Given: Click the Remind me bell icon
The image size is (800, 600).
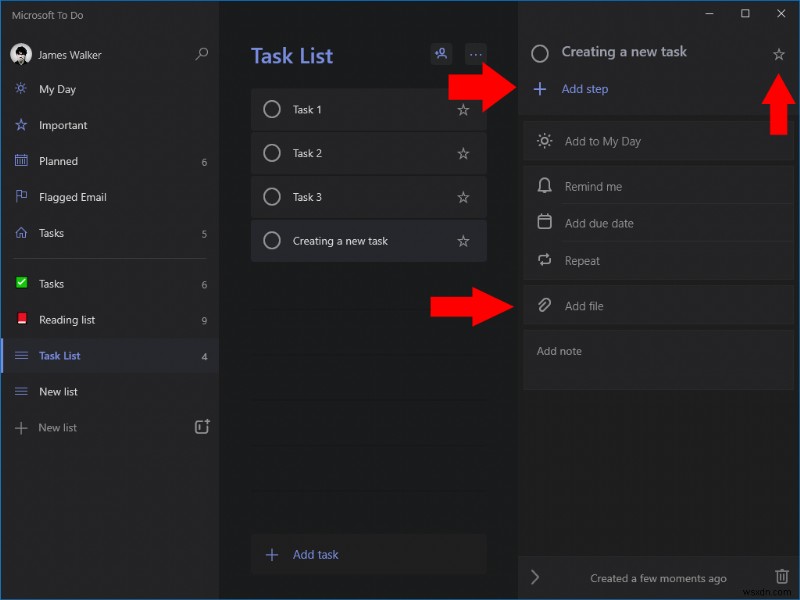Looking at the screenshot, I should [x=544, y=186].
